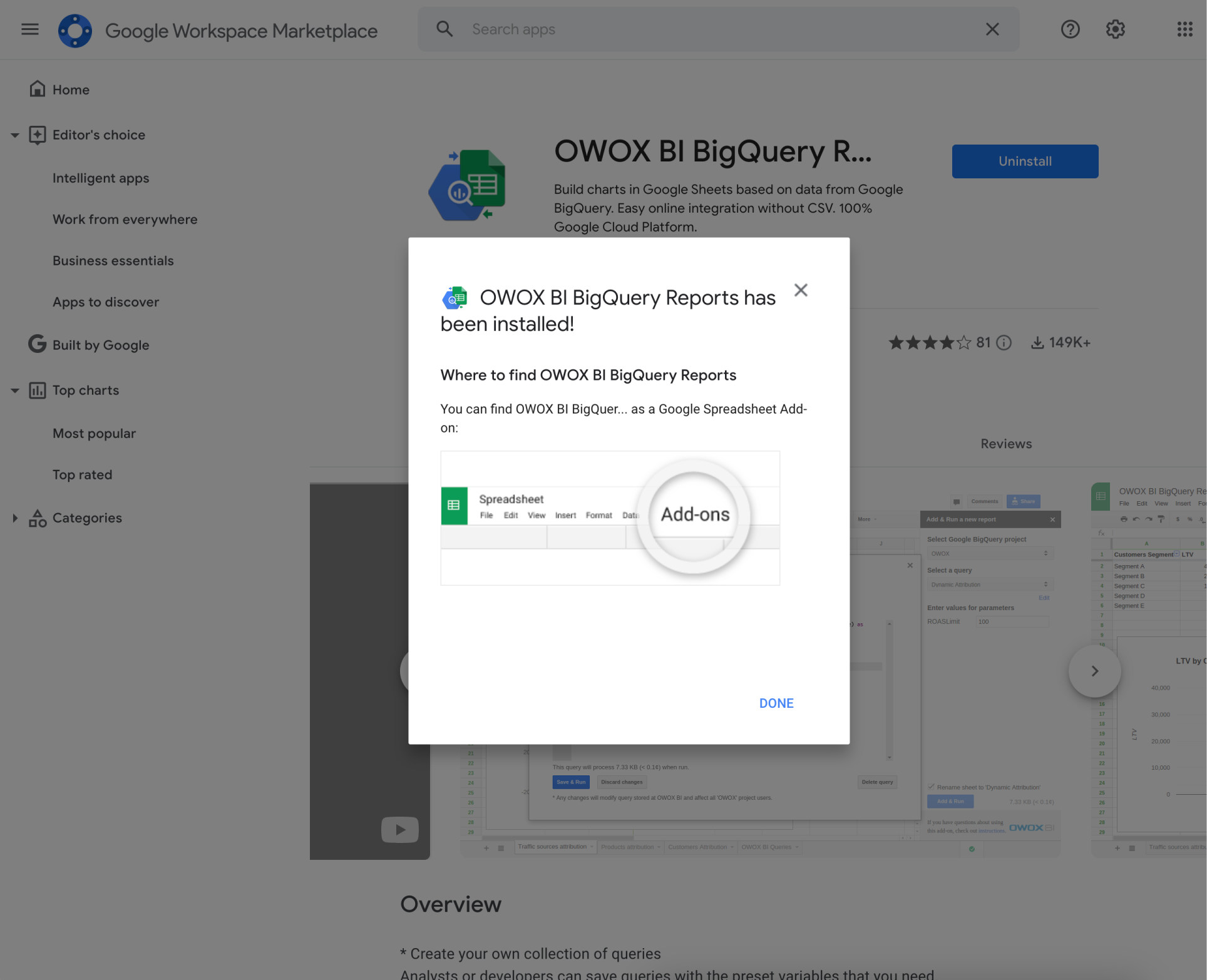
Task: Switch to the Reviews tab
Action: coord(1006,444)
